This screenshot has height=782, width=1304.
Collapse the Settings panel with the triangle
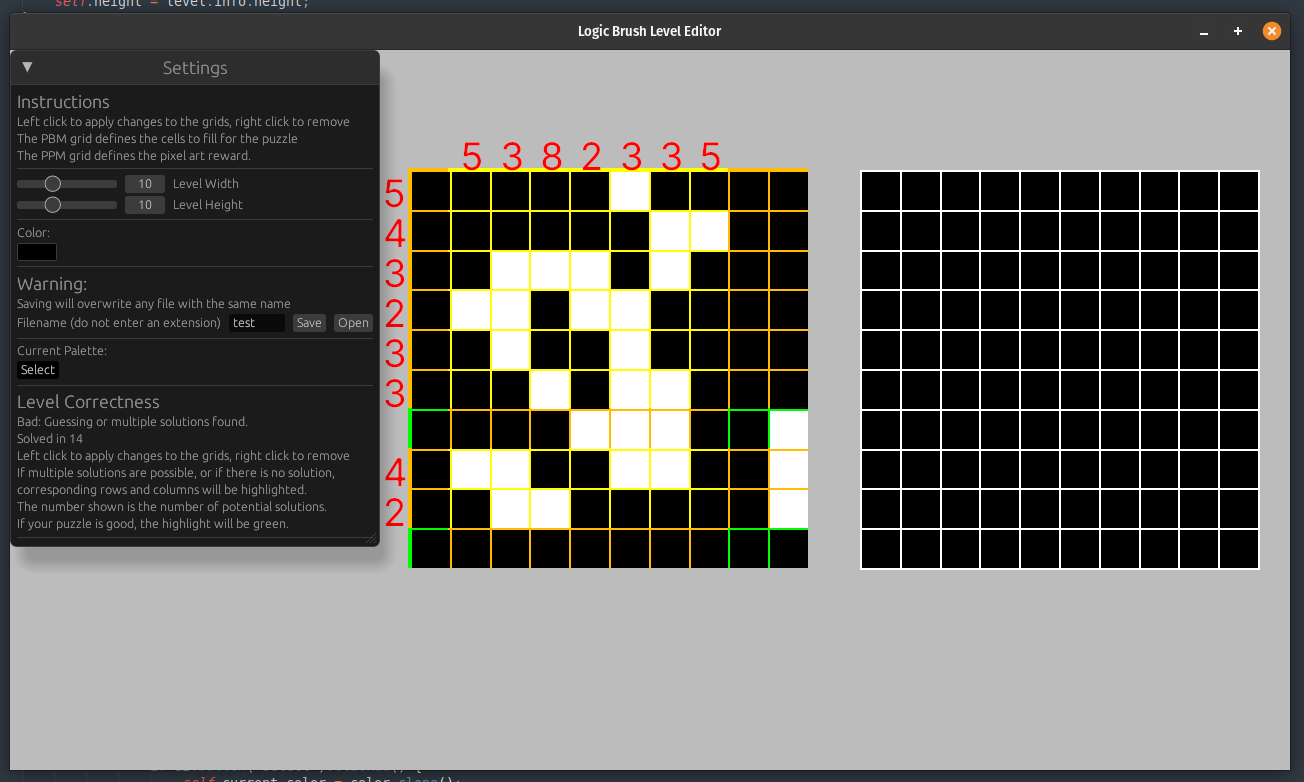click(27, 67)
